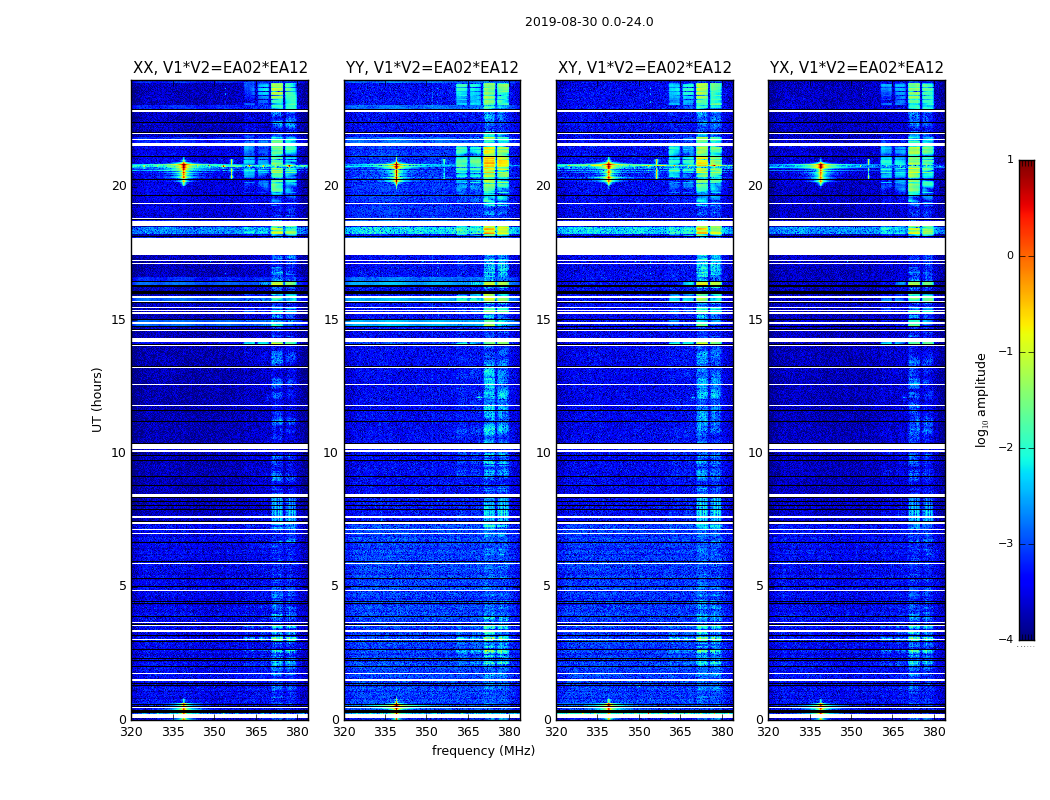Viewport: 1050px width, 800px height.
Task: Select the YY panel title
Action: click(432, 68)
